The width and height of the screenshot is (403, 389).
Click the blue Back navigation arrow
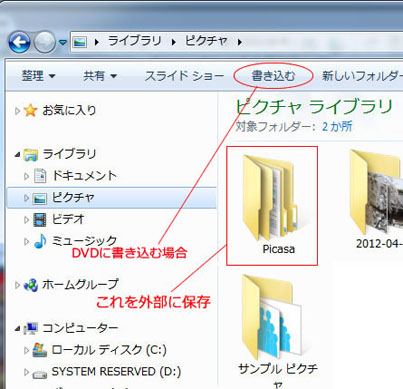click(x=19, y=42)
